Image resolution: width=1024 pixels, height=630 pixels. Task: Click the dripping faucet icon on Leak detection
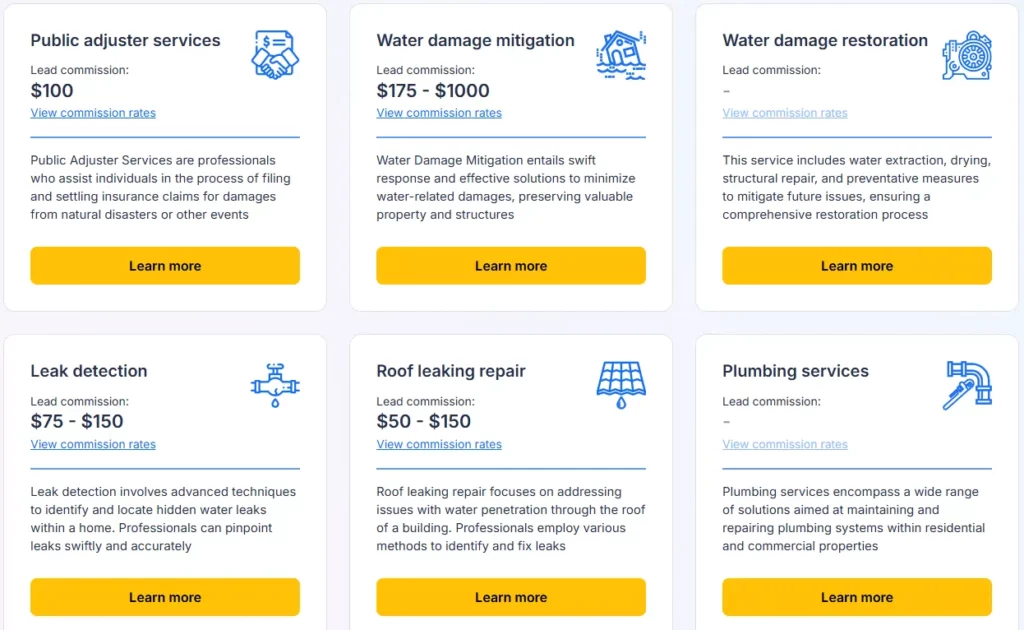(274, 385)
